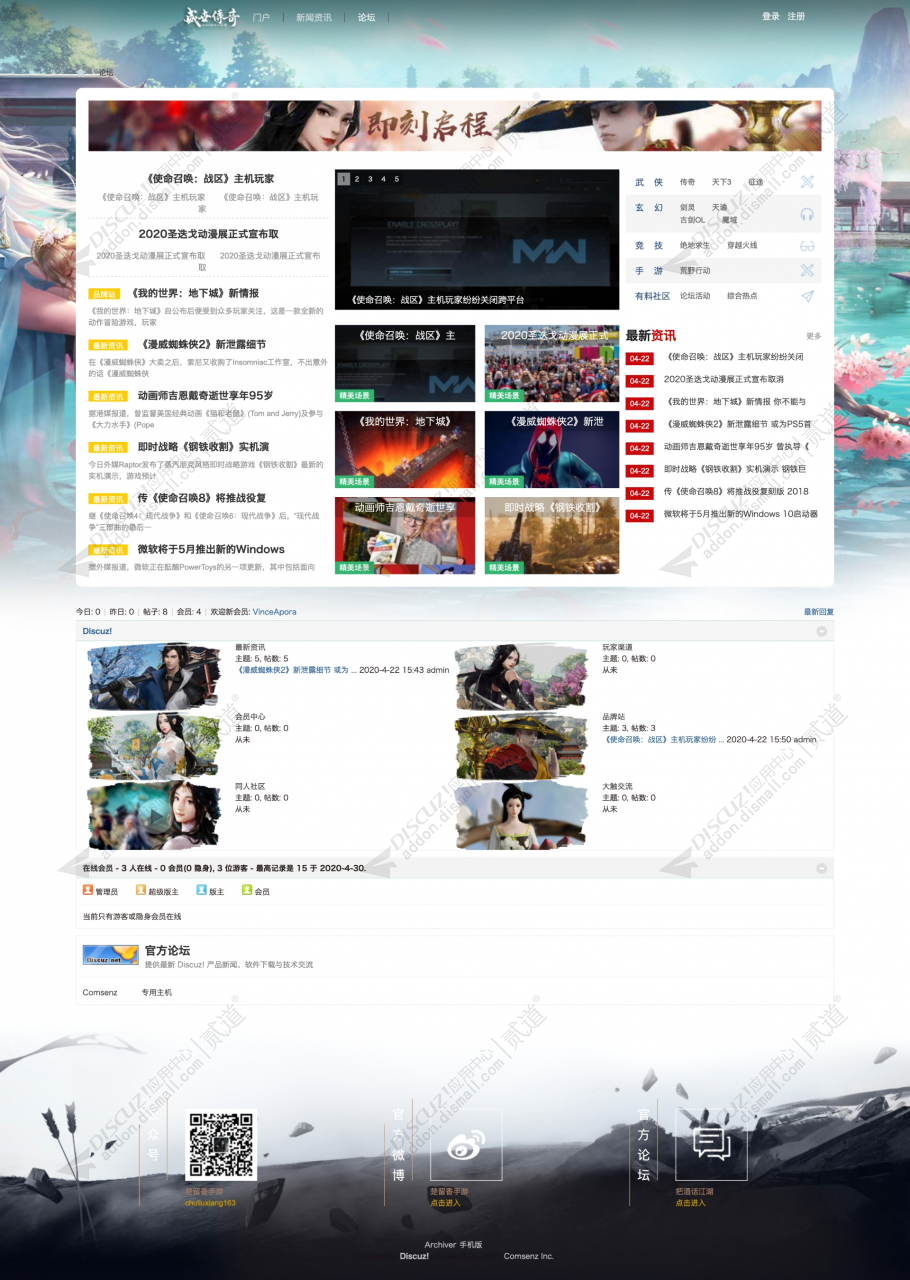Open the 天下3 game link
Screen dimensions: 910x1280
click(x=721, y=182)
